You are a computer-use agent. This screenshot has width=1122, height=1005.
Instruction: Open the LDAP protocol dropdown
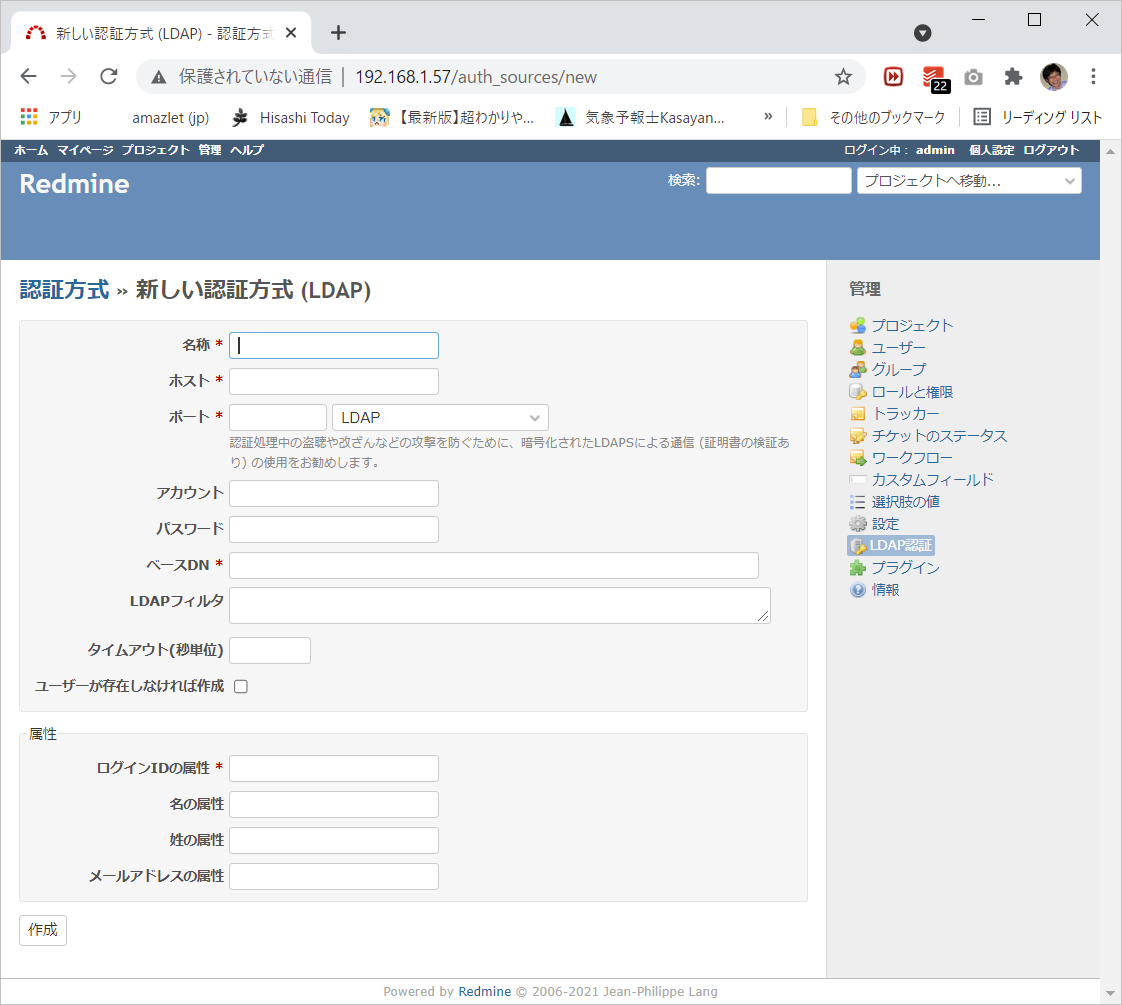(x=440, y=417)
